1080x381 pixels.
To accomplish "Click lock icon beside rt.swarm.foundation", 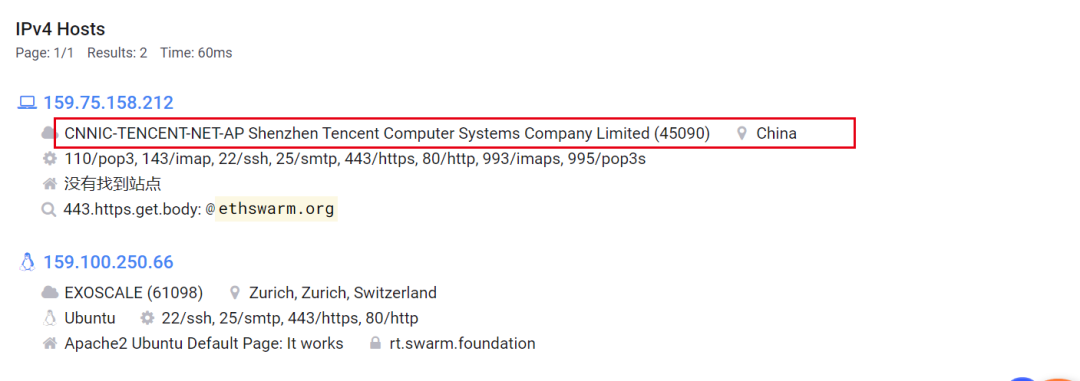I will (375, 342).
